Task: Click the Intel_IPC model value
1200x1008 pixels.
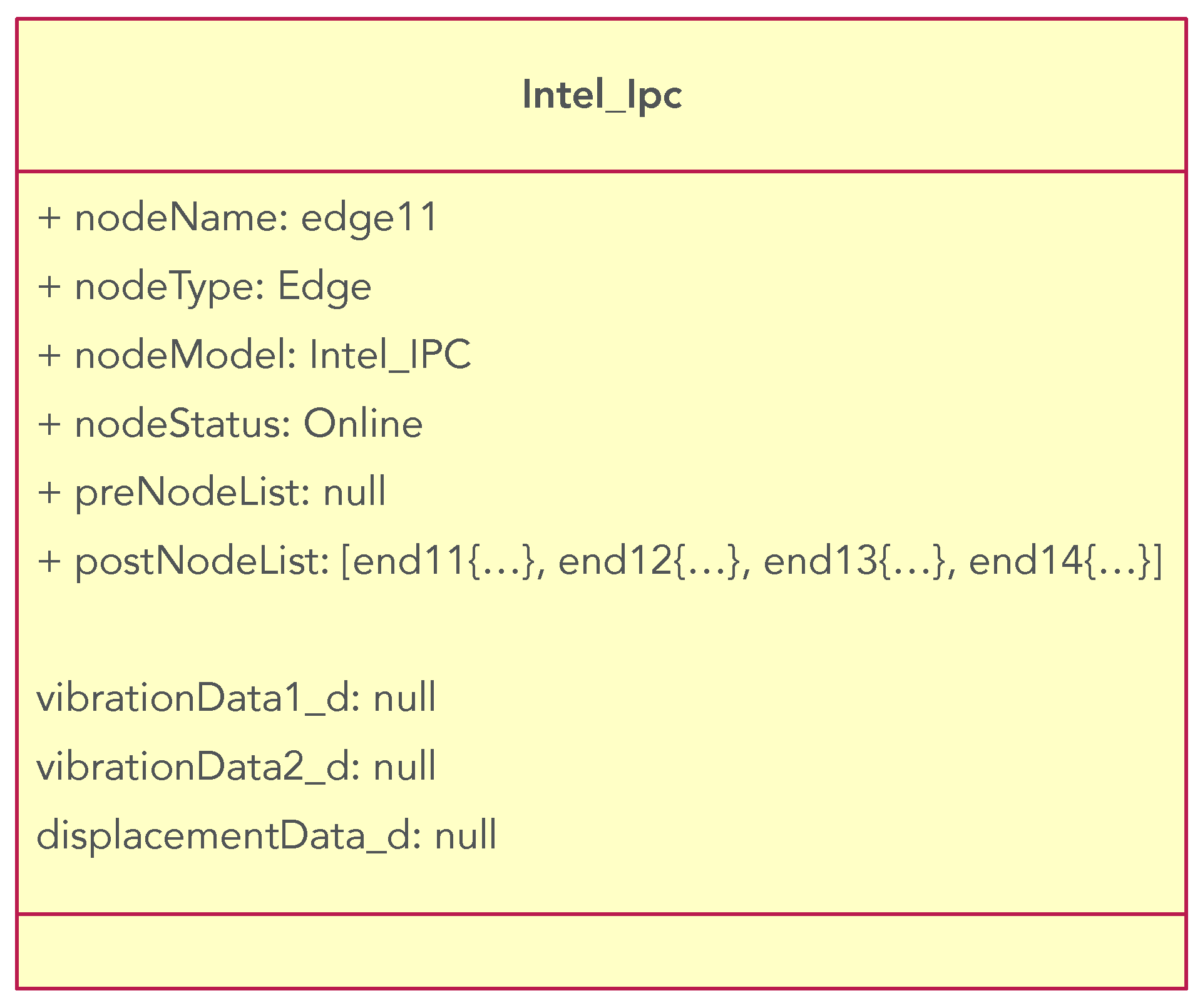Action: pos(390,355)
